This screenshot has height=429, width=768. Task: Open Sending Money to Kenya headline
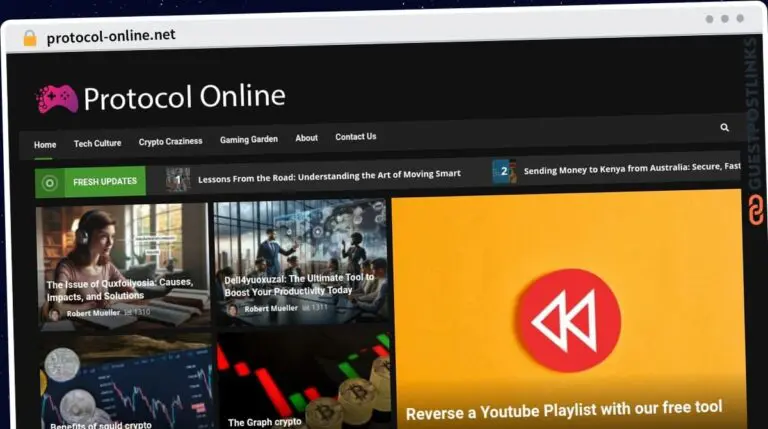(x=631, y=170)
